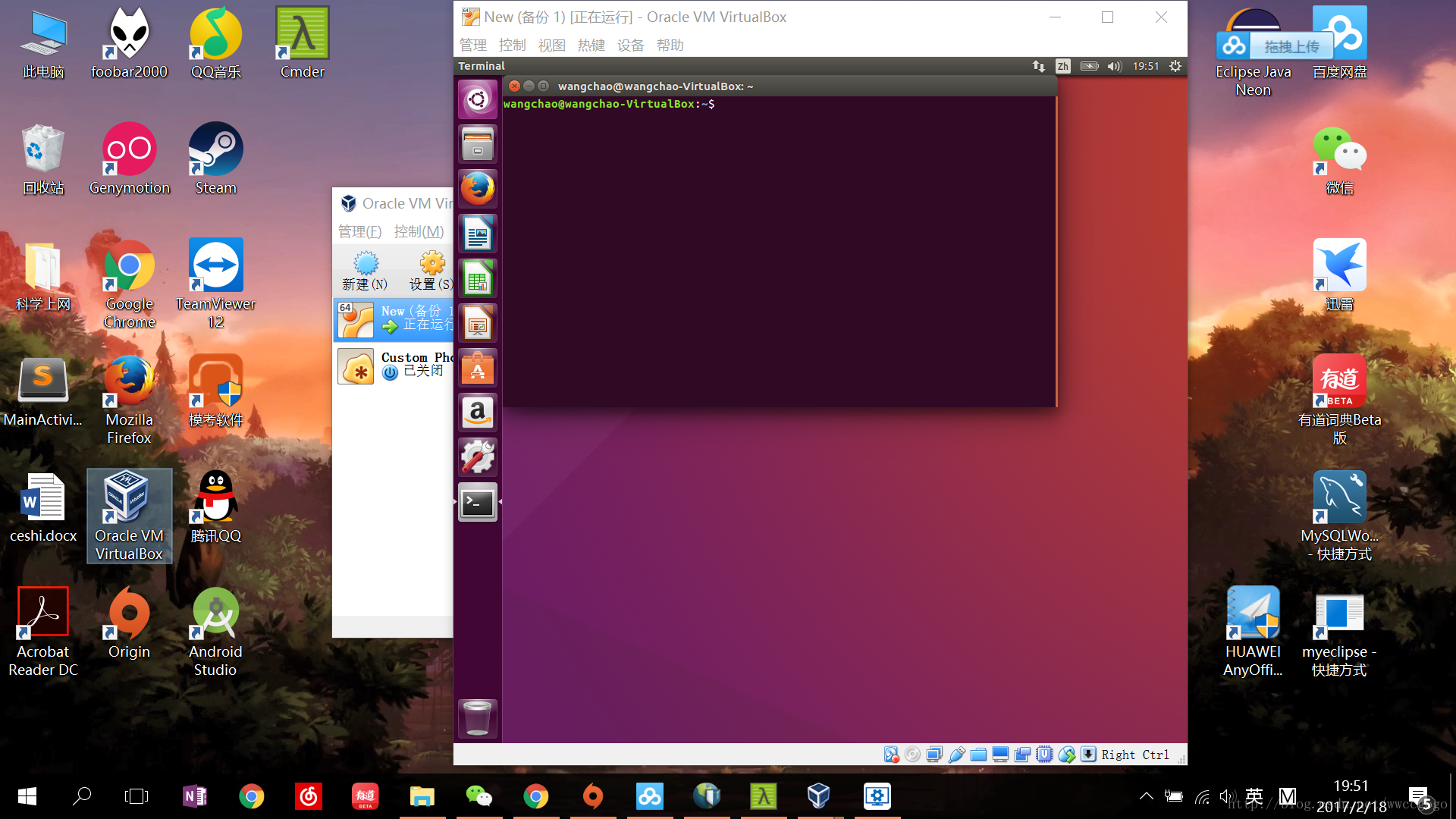Viewport: 1456px width, 819px height.
Task: Select the System Settings icon in dock
Action: [x=477, y=457]
